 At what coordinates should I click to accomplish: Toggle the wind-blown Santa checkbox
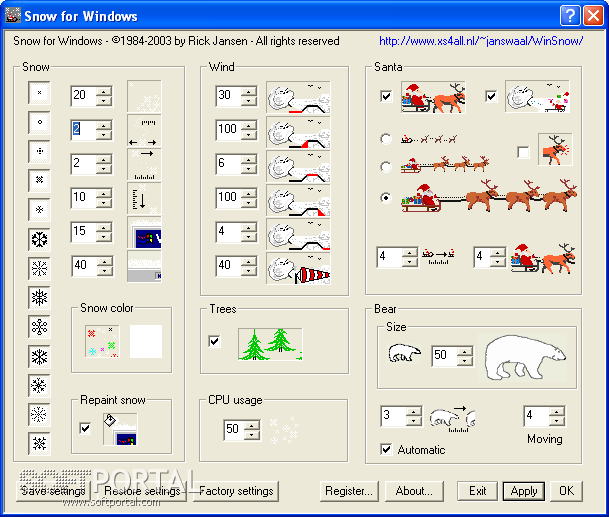point(491,96)
